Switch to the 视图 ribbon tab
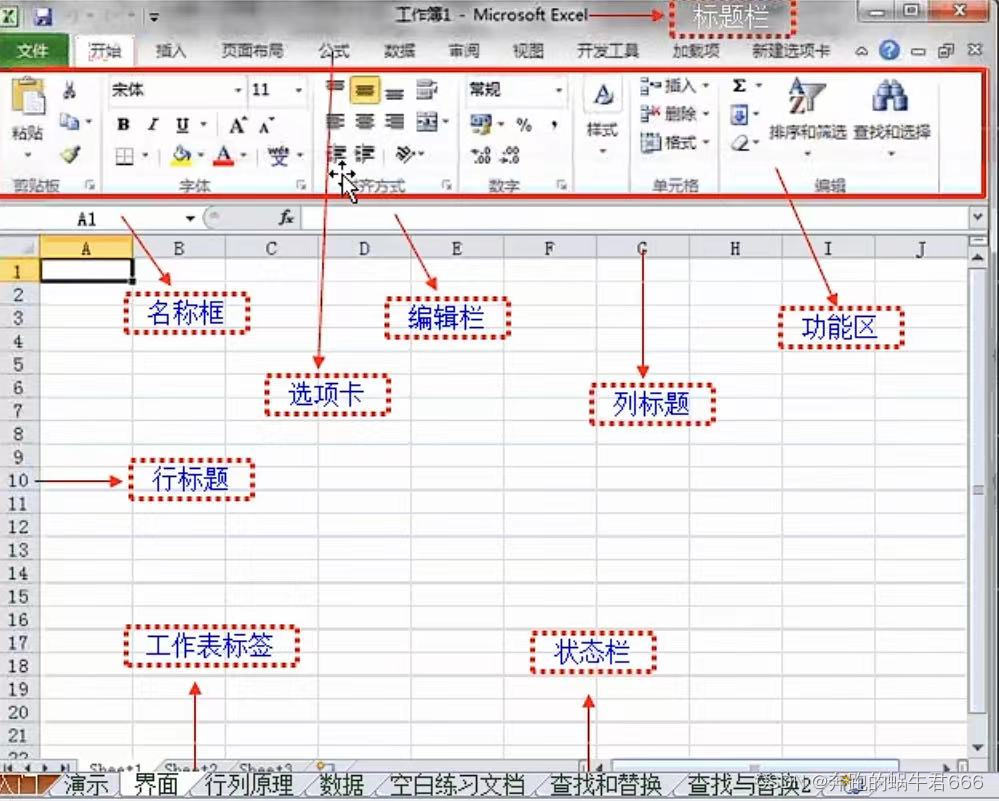 (x=528, y=50)
